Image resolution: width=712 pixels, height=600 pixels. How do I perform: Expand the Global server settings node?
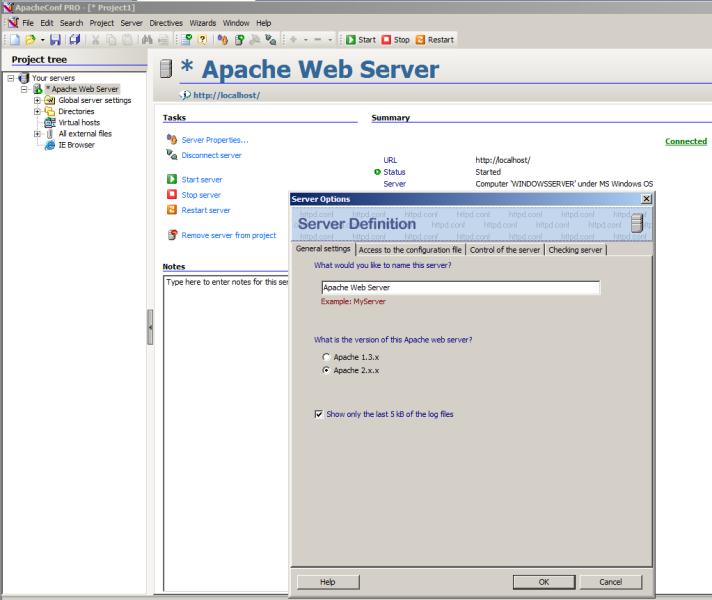coord(37,100)
